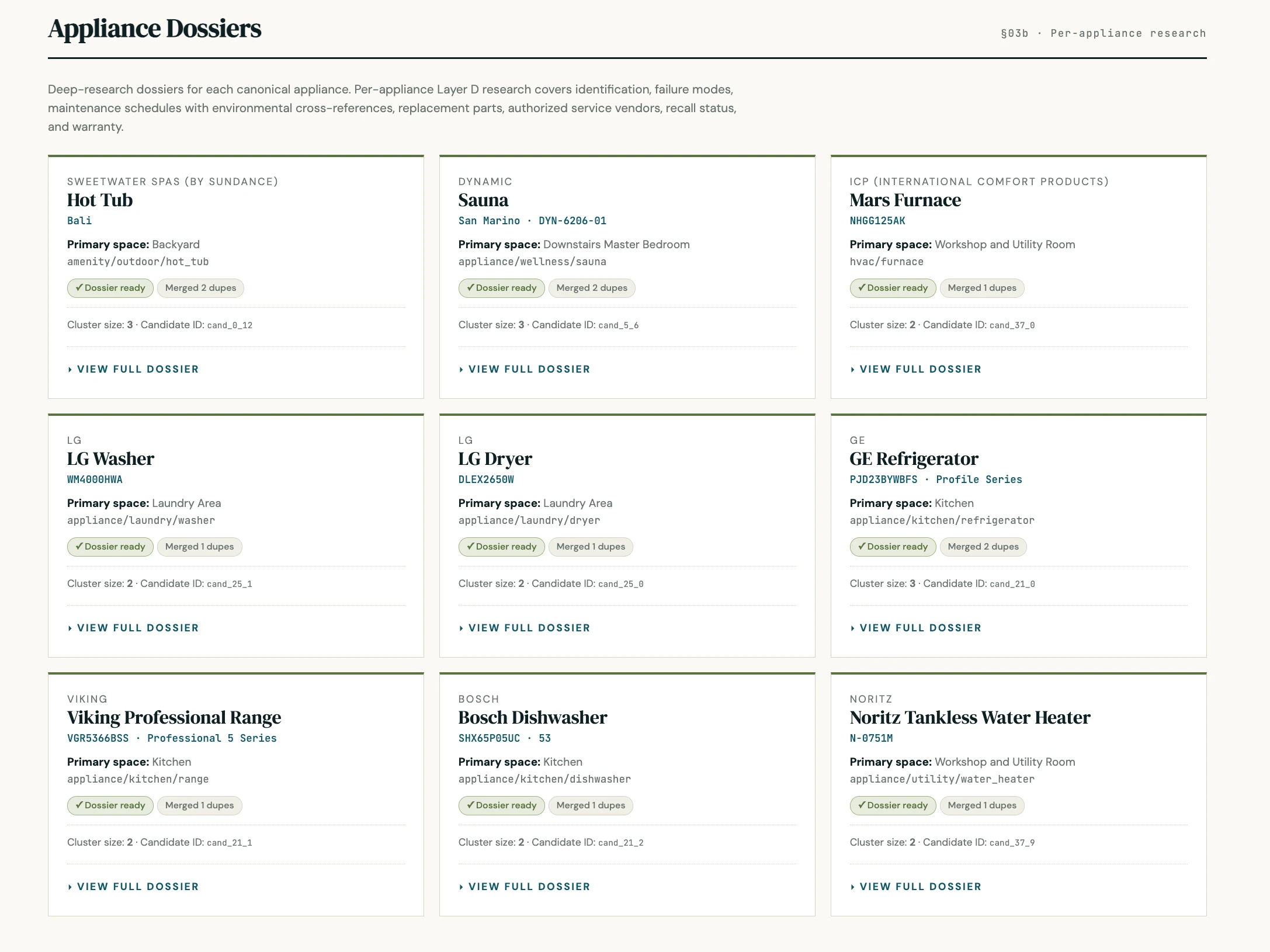Click Merged 1 dupes badge on LG Washer
The height and width of the screenshot is (952, 1270).
pyautogui.click(x=199, y=547)
